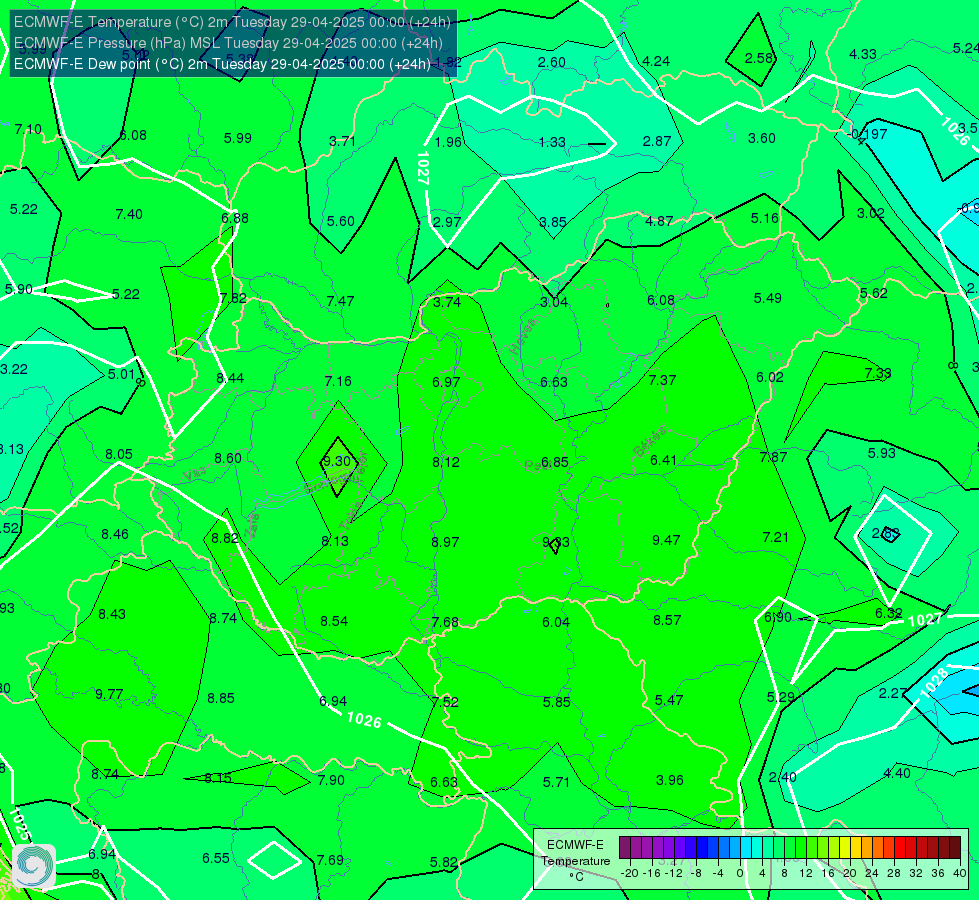The height and width of the screenshot is (900, 979).
Task: Click the temperature value 6.85
Action: [554, 462]
